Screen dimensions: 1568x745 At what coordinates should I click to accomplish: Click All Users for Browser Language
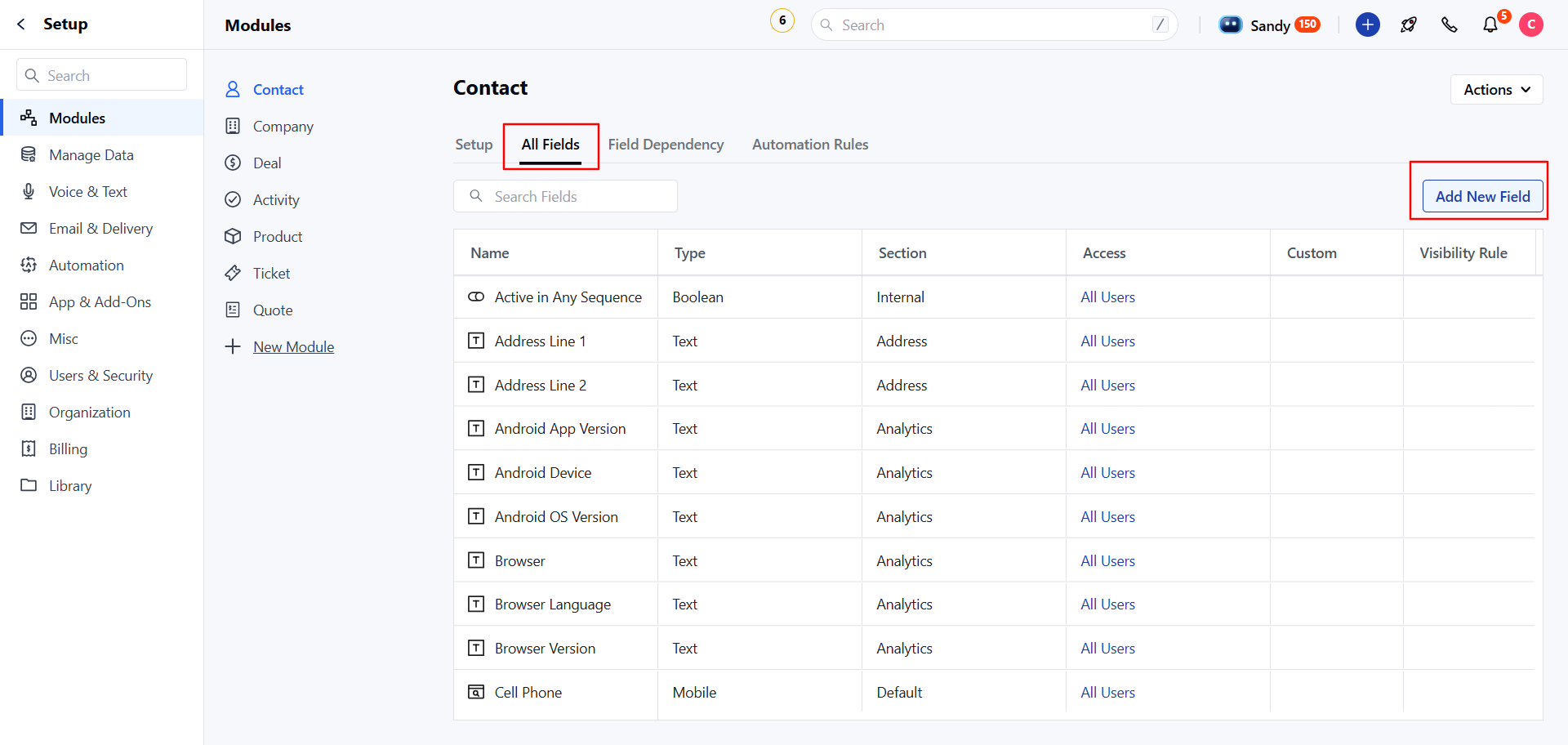tap(1107, 604)
